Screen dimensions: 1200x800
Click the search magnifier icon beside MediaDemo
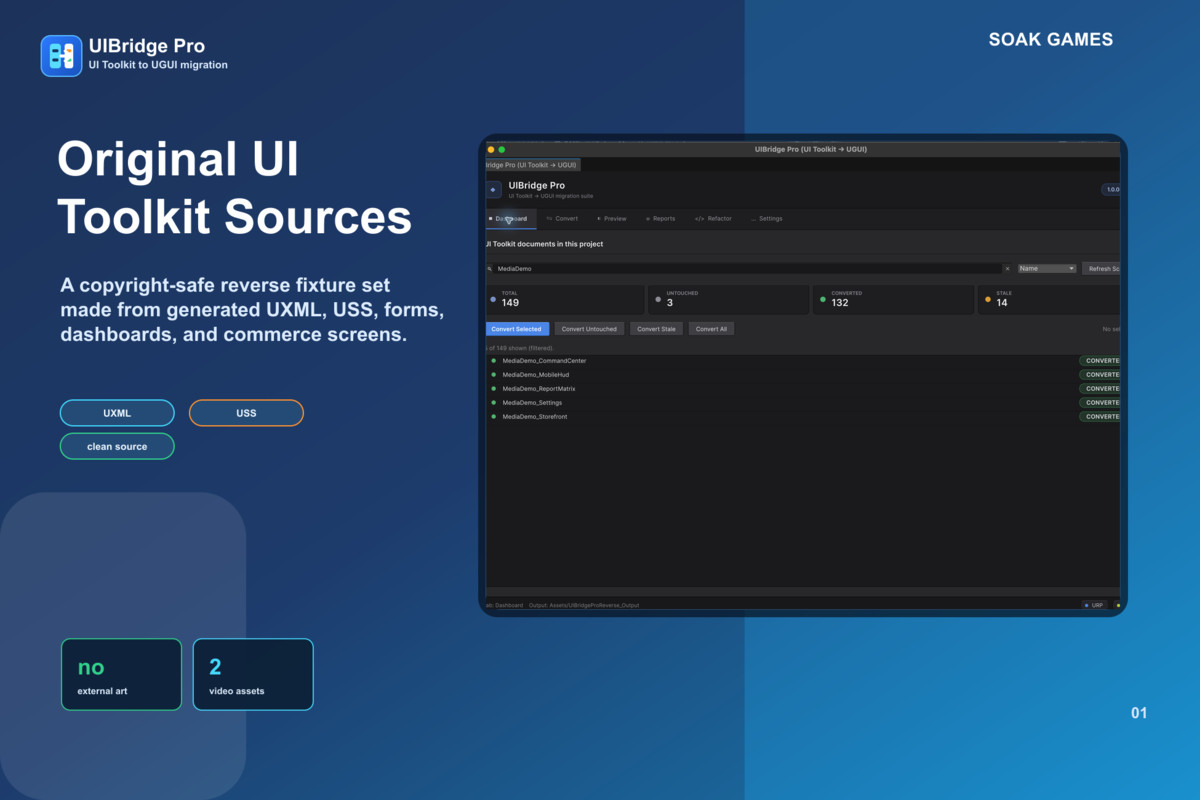[490, 269]
